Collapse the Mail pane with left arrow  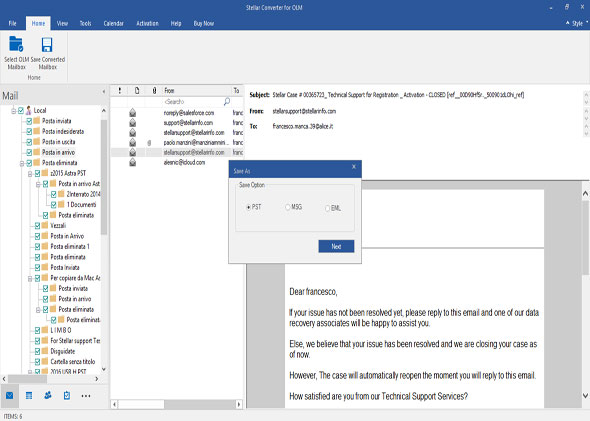pyautogui.click(x=103, y=91)
